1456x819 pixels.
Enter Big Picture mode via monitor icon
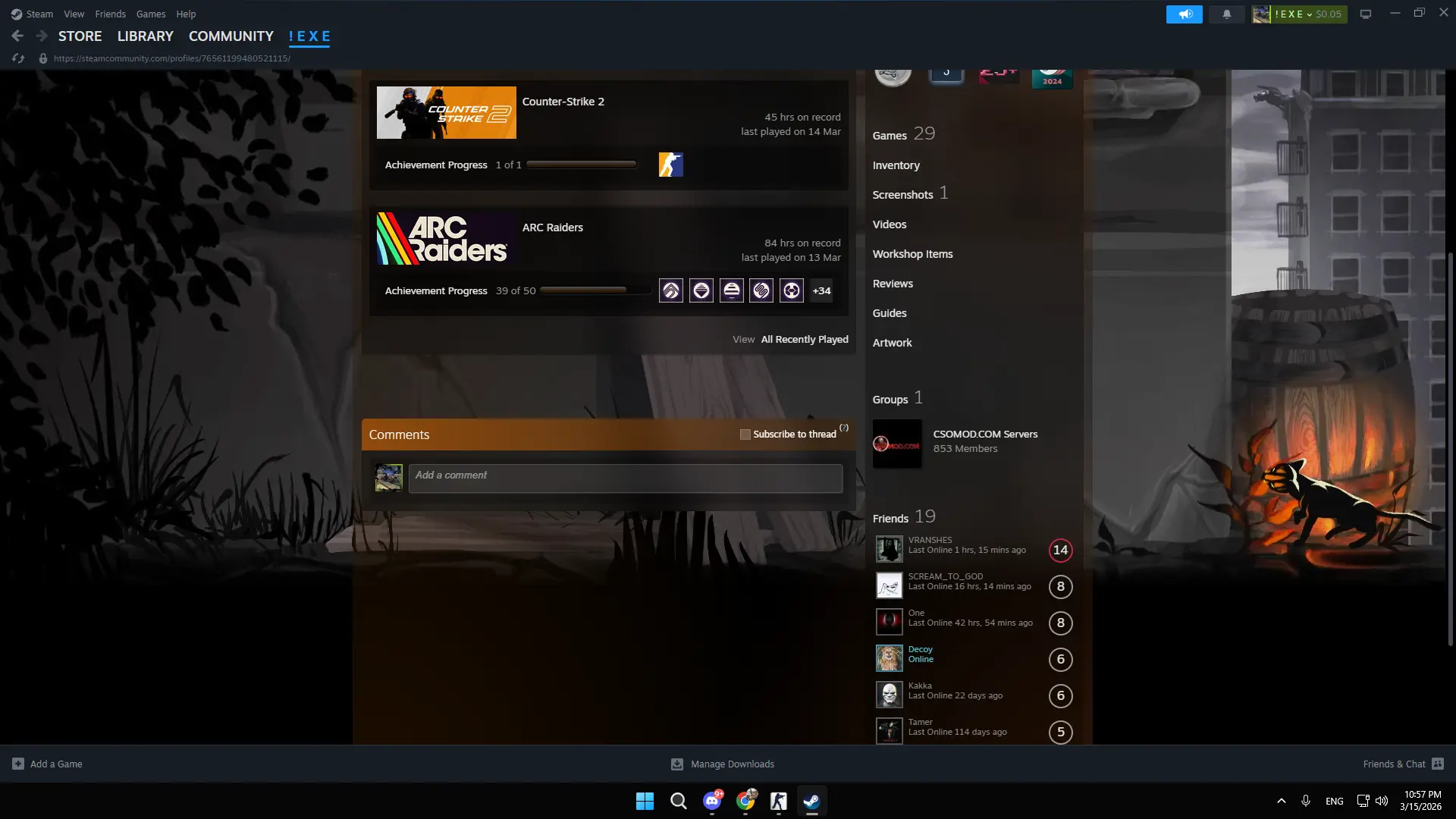[1366, 14]
